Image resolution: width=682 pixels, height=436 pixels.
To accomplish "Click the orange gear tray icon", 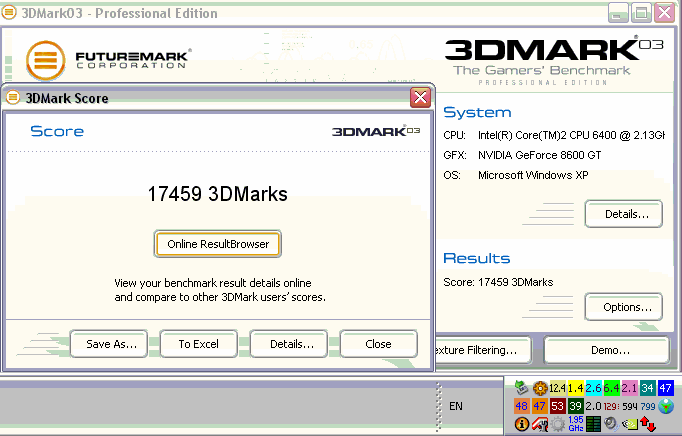I will click(540, 388).
